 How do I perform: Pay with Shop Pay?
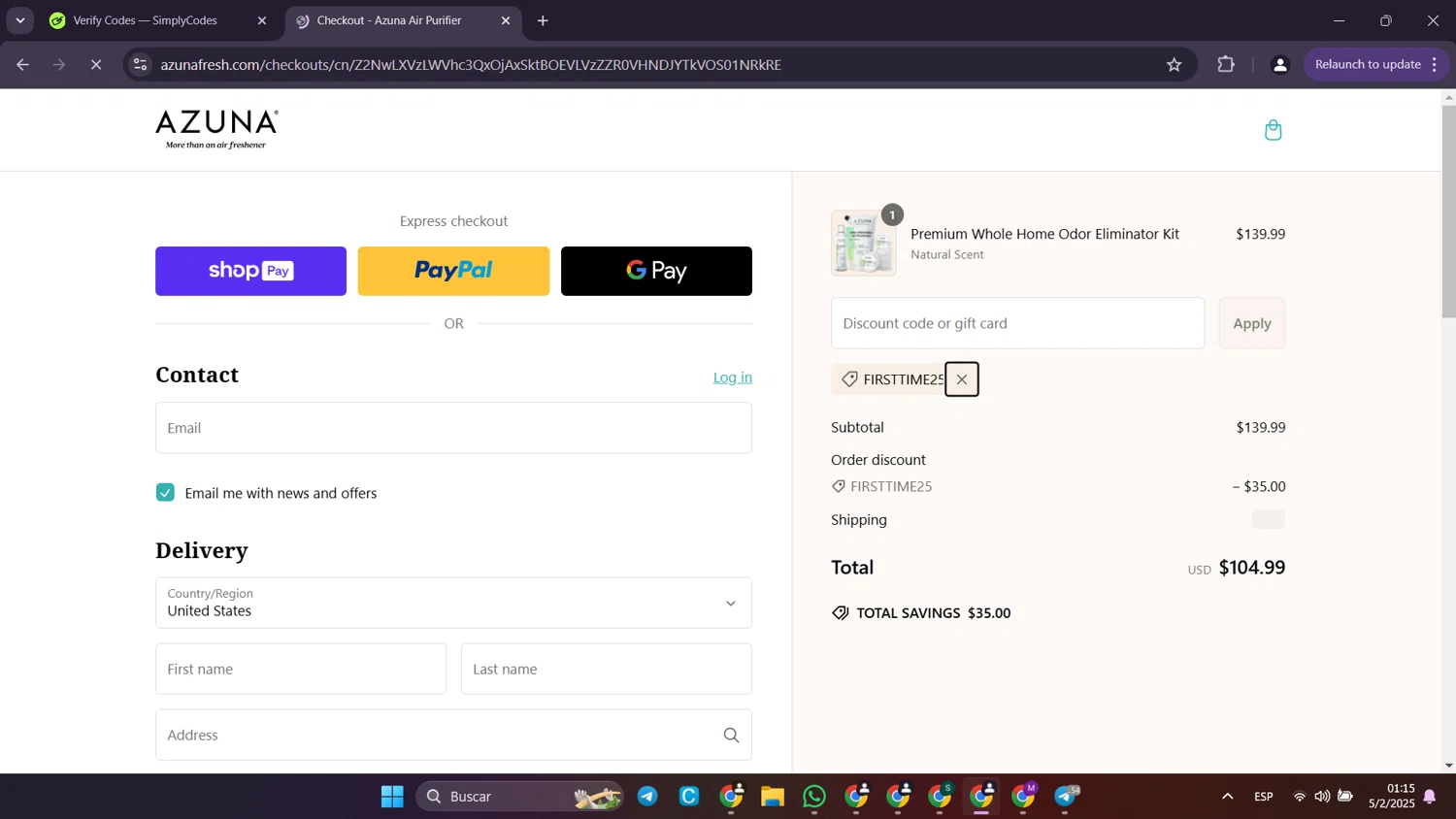point(250,271)
